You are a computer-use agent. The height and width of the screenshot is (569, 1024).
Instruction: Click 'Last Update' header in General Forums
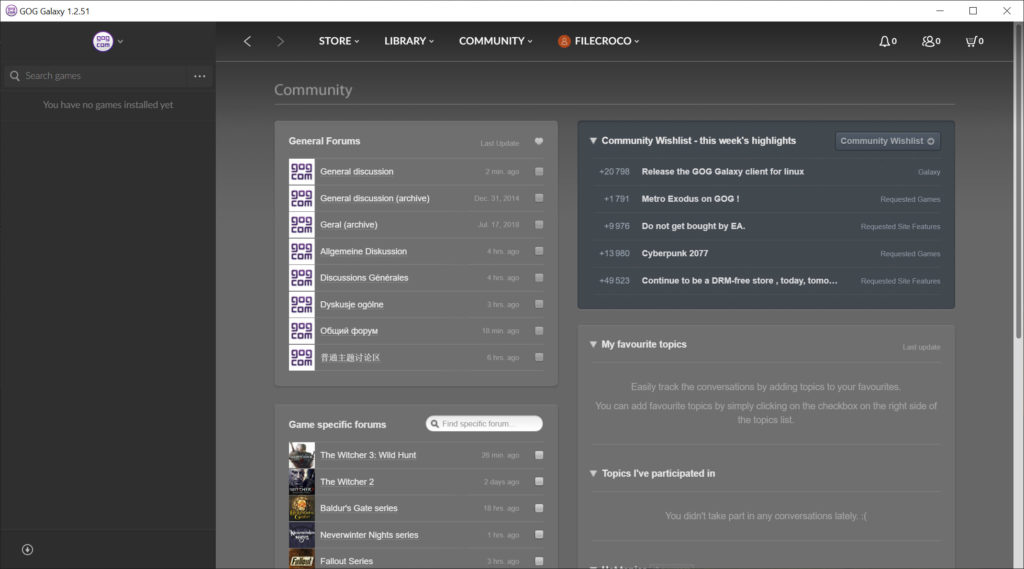click(500, 143)
